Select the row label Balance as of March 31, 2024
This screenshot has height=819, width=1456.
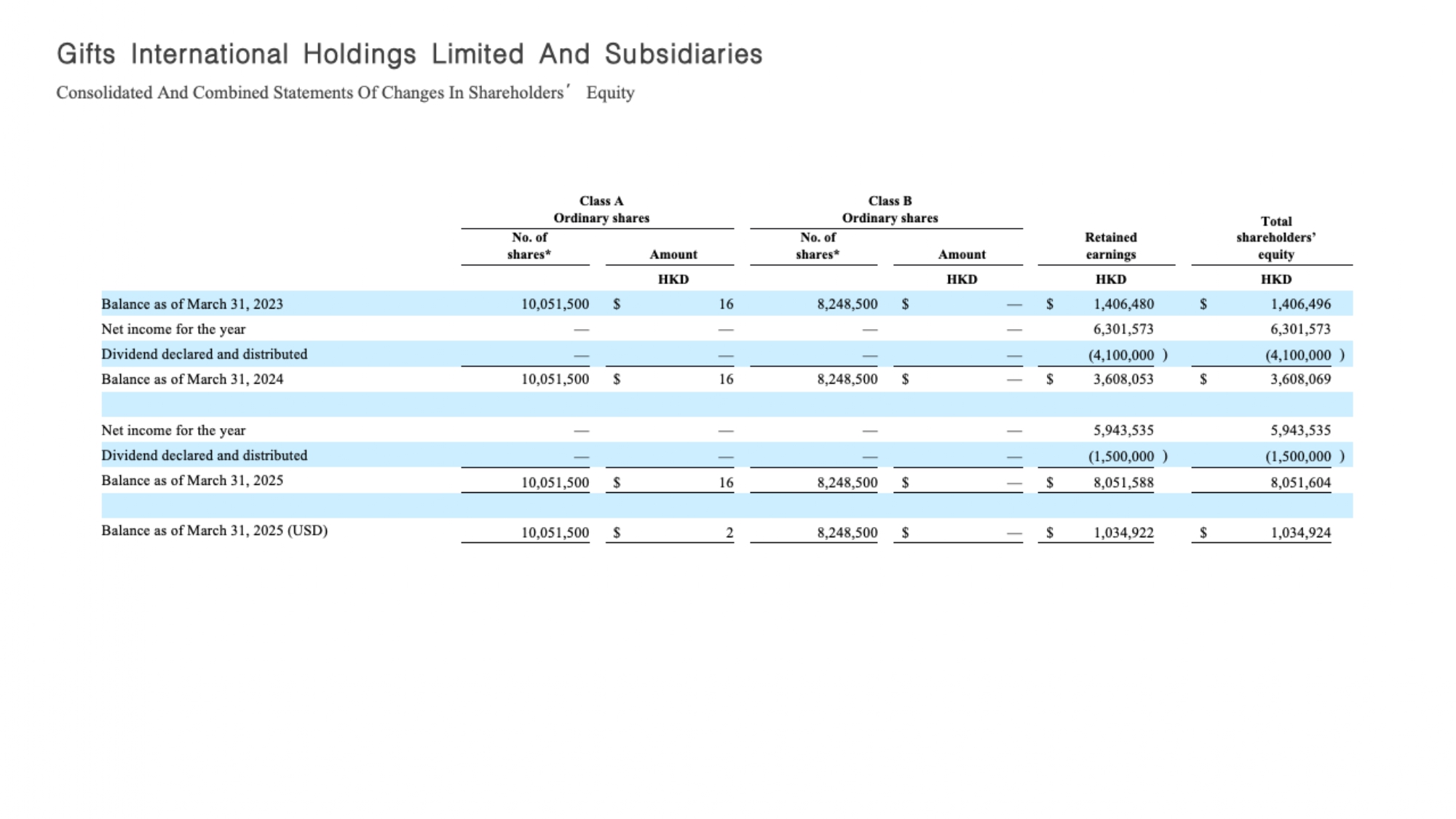[192, 379]
